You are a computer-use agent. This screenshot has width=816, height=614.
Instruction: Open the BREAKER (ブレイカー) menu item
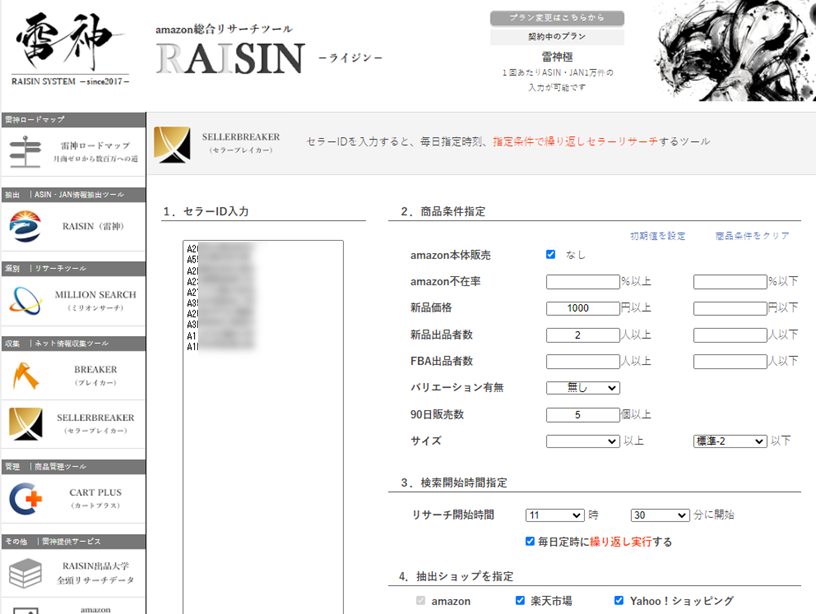73,376
